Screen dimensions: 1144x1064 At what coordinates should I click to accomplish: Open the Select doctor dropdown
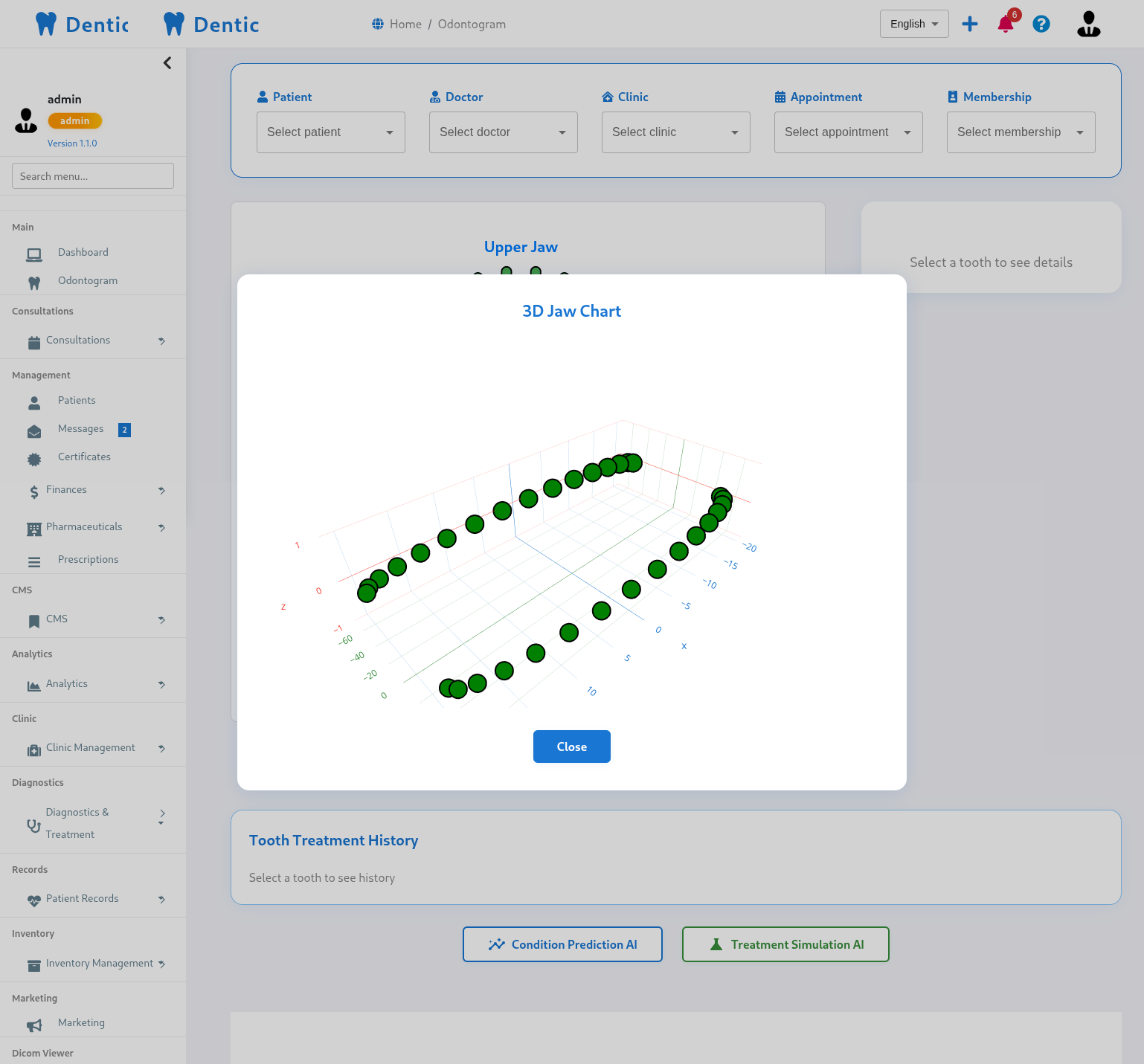pos(503,132)
